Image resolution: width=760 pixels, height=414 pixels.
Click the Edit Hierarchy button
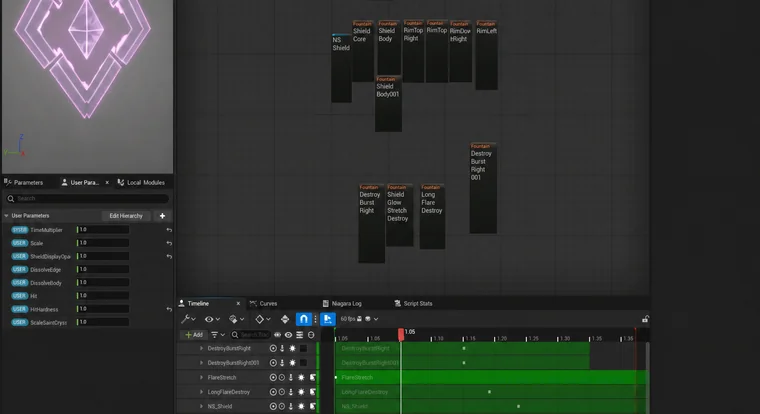[x=126, y=216]
